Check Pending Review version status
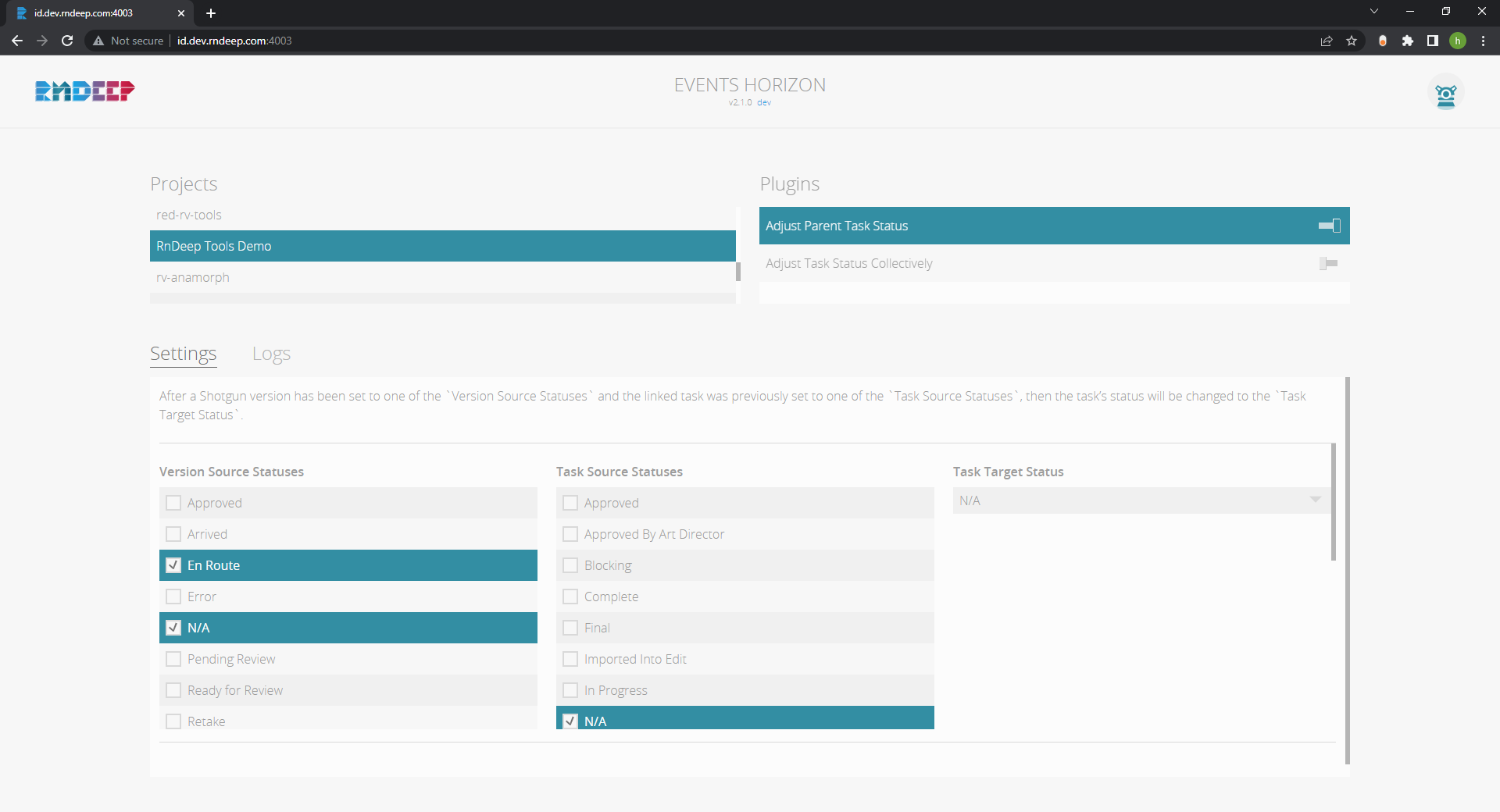This screenshot has height=812, width=1500. (x=173, y=659)
